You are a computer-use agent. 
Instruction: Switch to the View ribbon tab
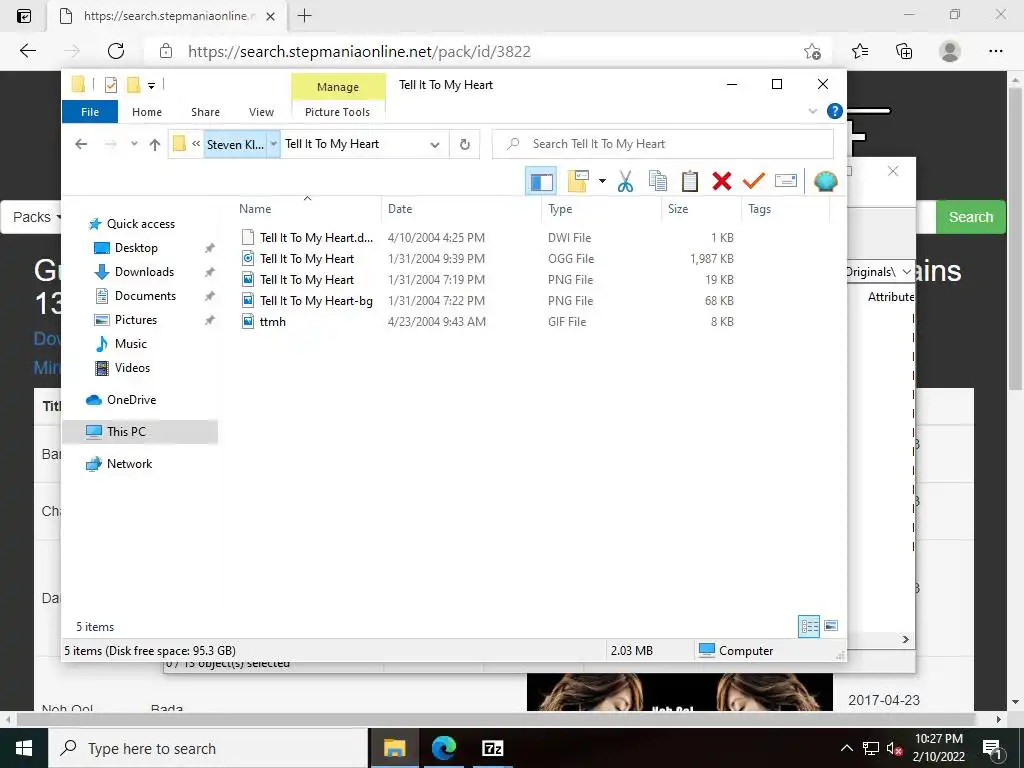pos(261,112)
